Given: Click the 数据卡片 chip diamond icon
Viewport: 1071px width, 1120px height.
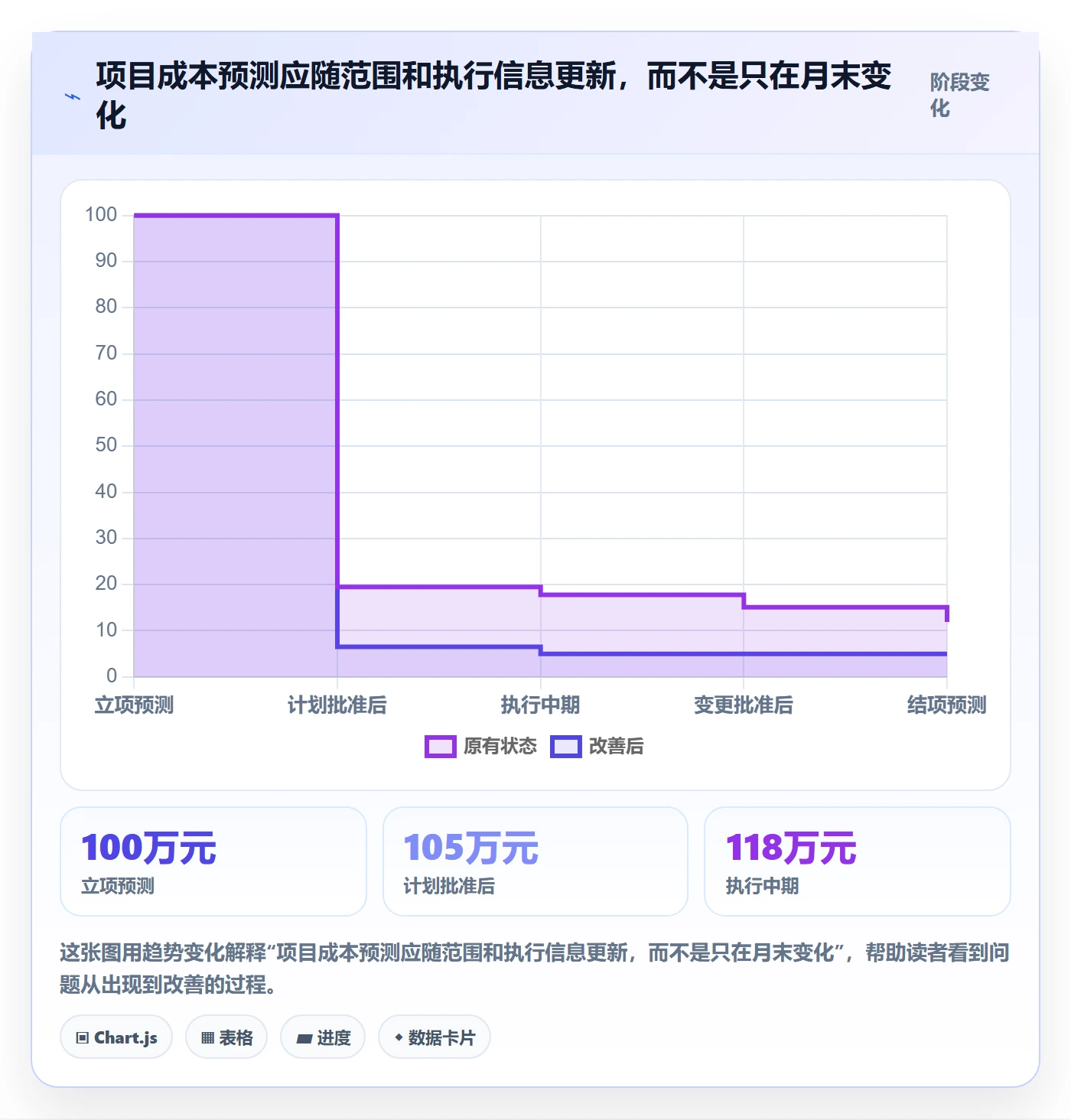Looking at the screenshot, I should (x=399, y=1037).
